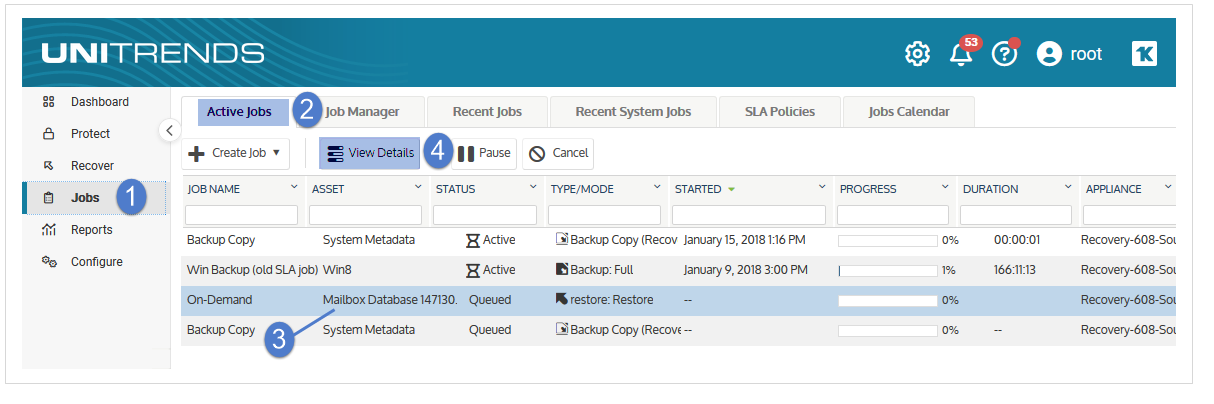Screen dimensions: 1214x404
Task: Cancel the selected job
Action: tap(558, 153)
